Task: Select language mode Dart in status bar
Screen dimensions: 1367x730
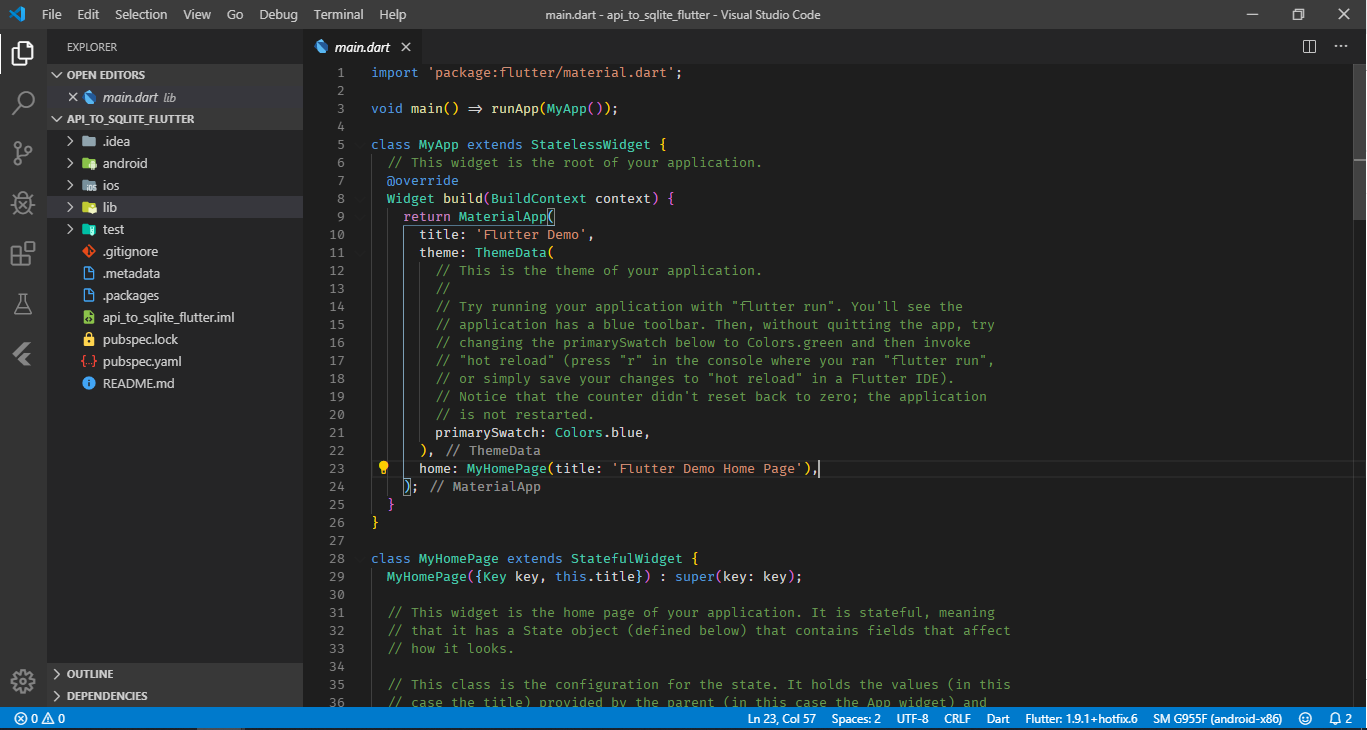Action: [x=998, y=718]
